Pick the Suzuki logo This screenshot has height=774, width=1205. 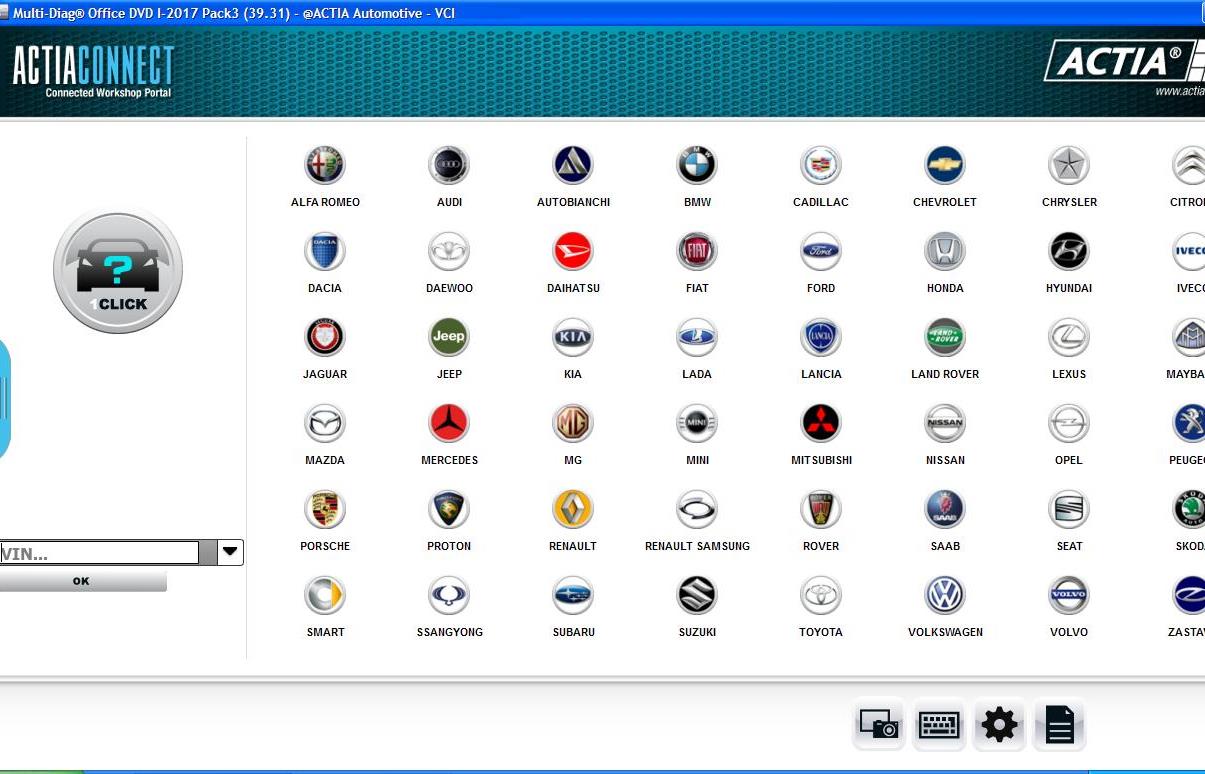click(697, 595)
